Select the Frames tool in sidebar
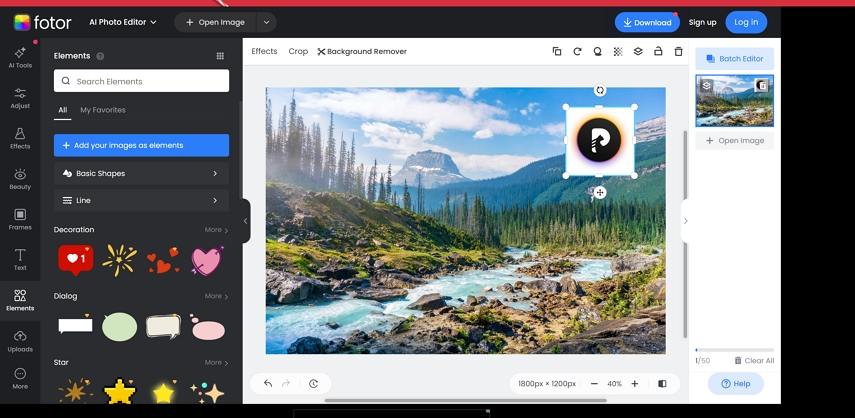 click(20, 219)
